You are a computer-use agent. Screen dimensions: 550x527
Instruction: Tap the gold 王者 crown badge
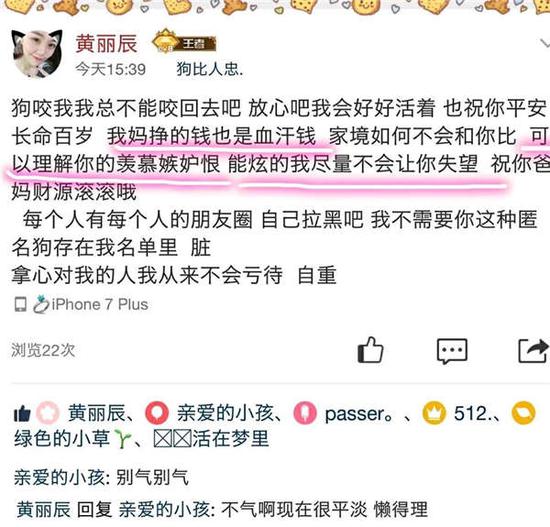184,43
